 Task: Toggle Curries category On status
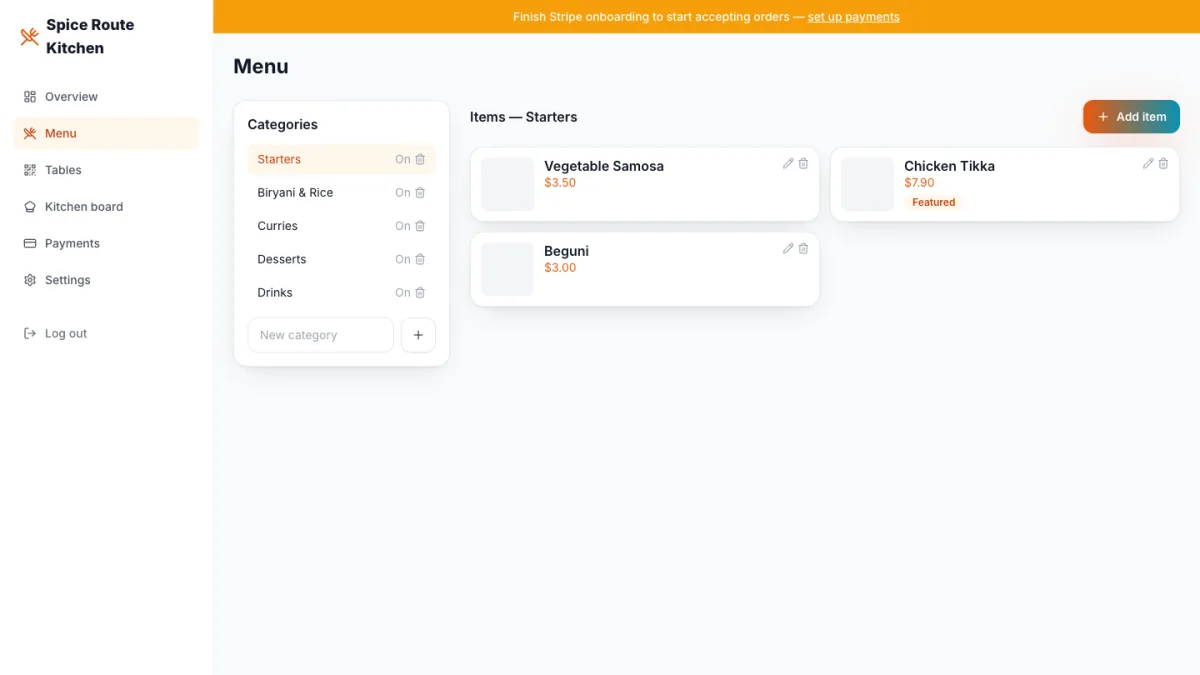point(403,226)
